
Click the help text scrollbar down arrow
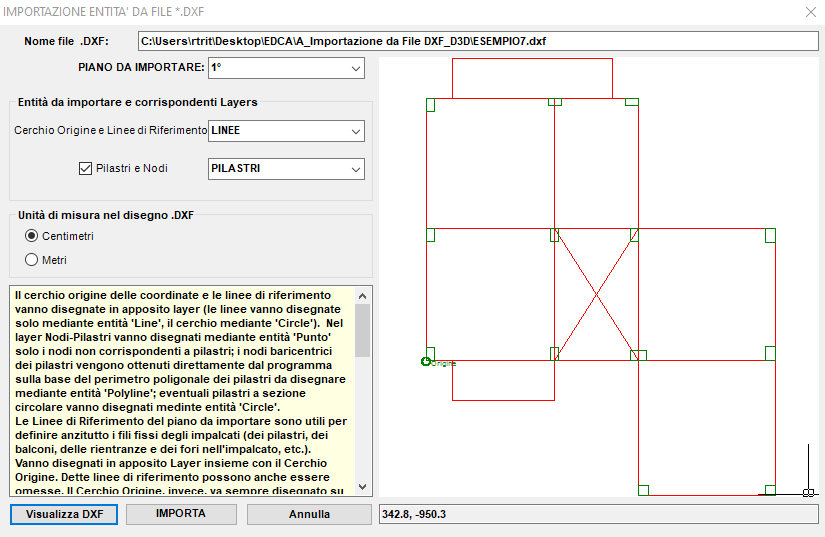363,487
